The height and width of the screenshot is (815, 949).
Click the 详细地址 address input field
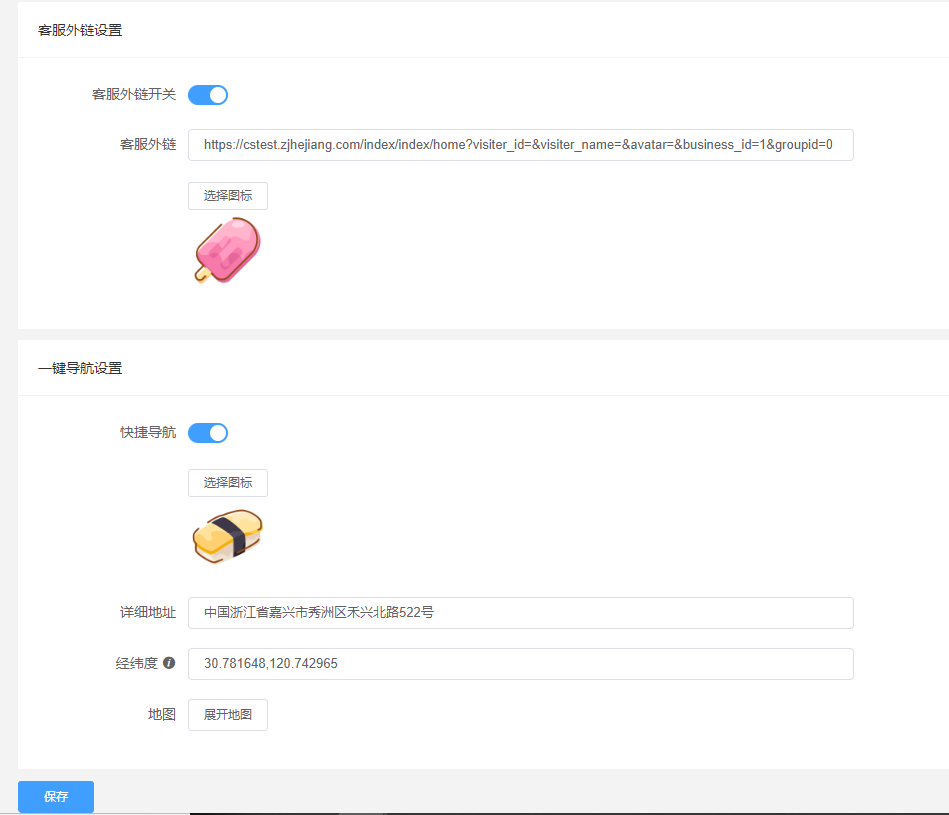(x=520, y=613)
